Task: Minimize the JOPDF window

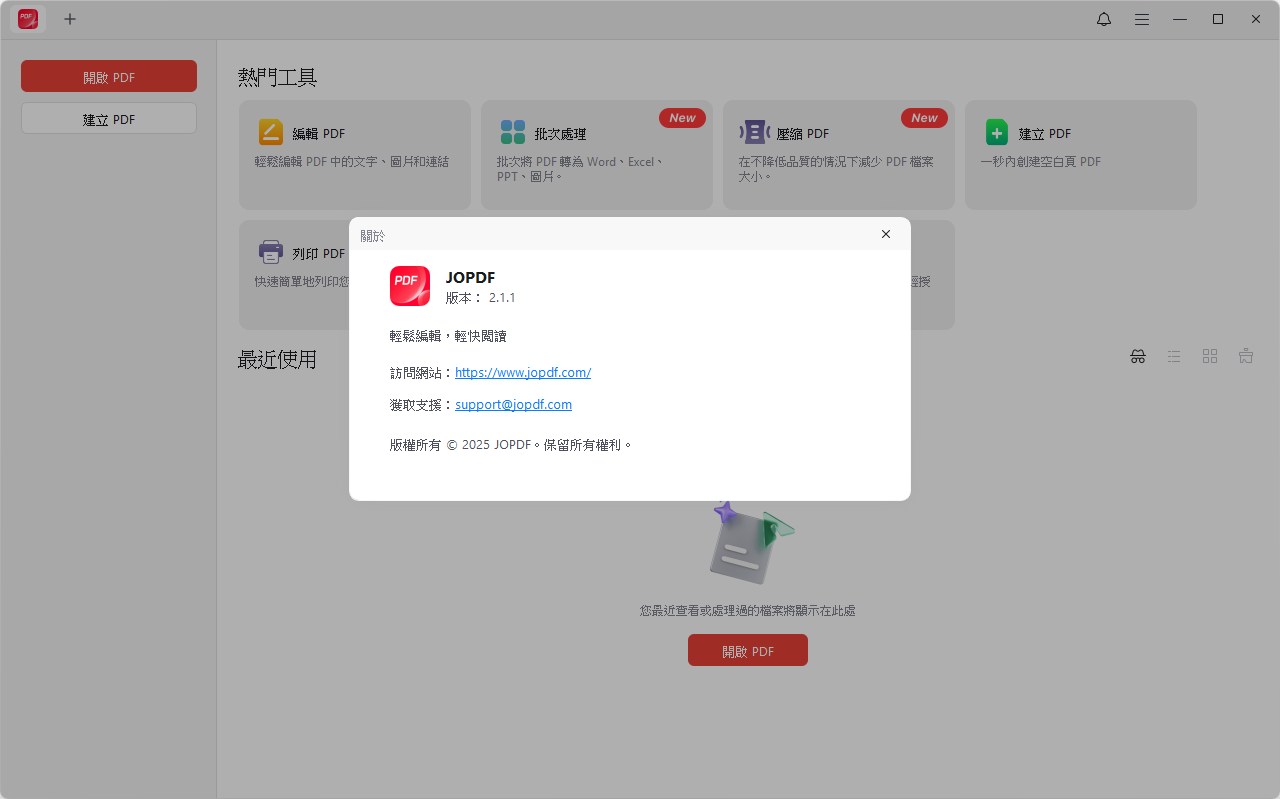Action: tap(1180, 19)
